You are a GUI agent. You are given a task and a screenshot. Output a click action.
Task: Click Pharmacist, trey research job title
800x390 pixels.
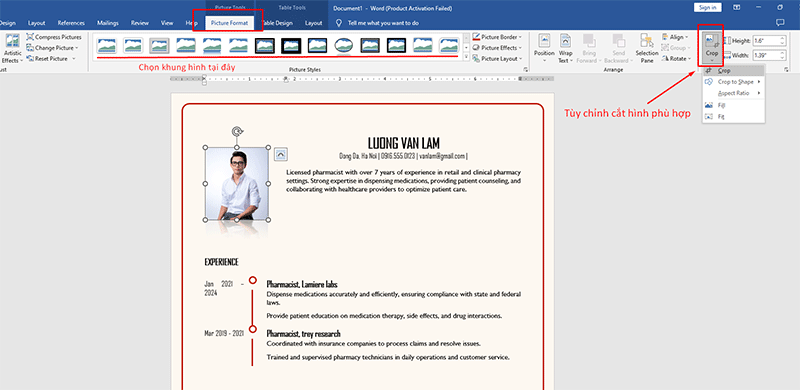(304, 334)
